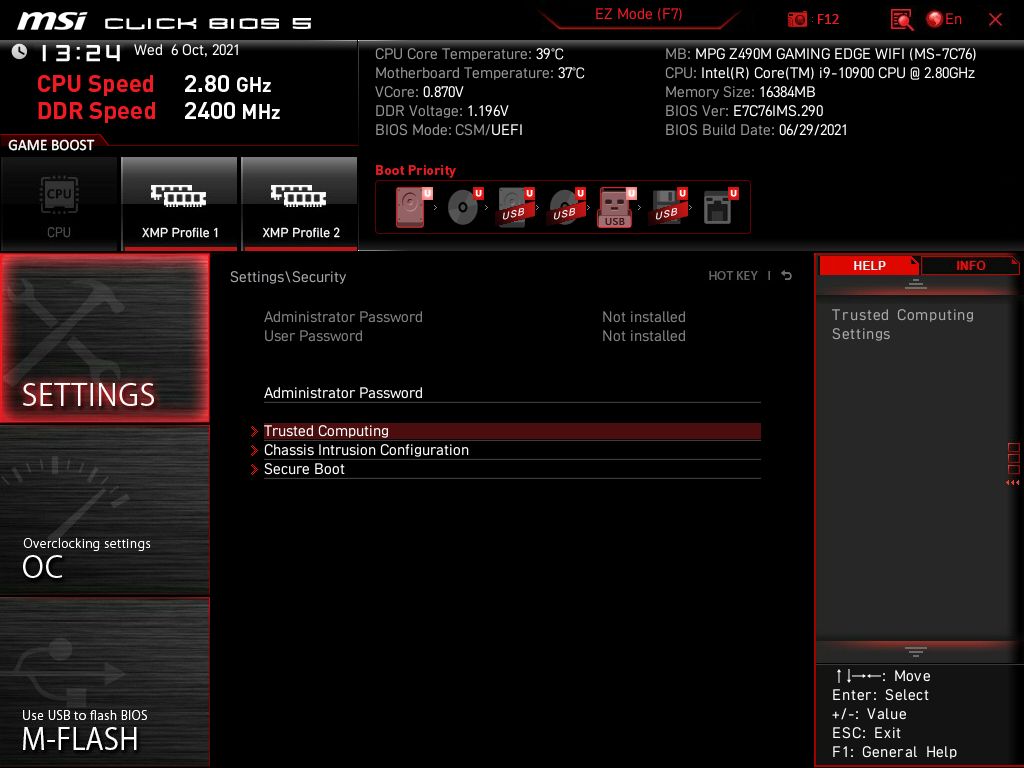Click the help panel top grip handle

tap(916, 284)
